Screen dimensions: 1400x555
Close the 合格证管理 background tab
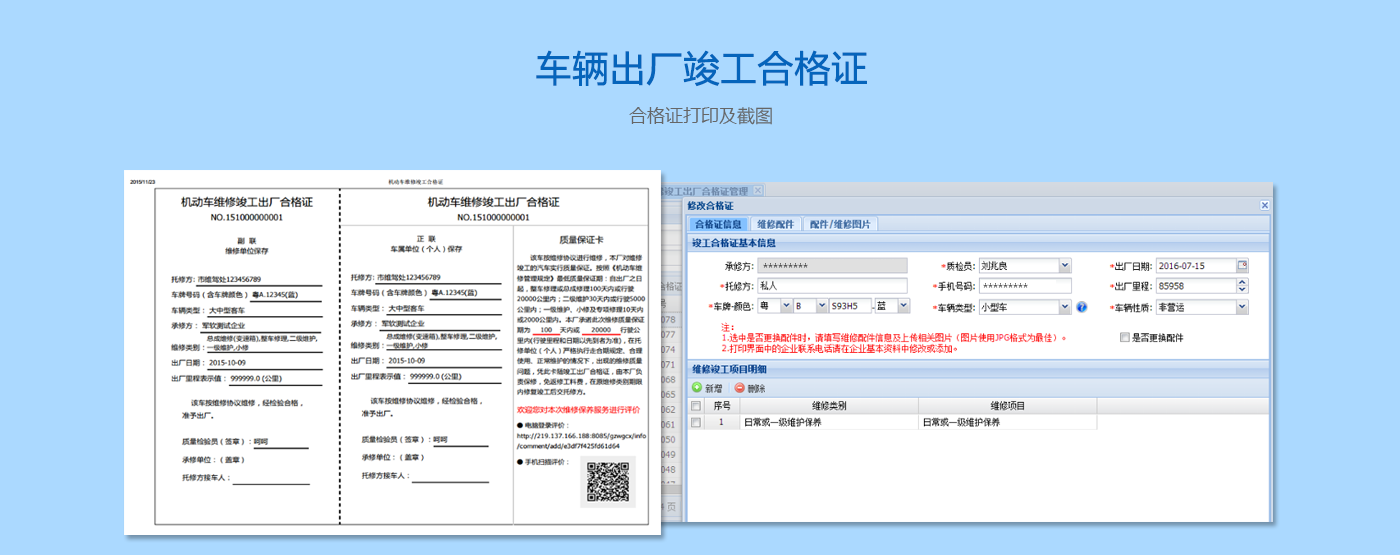(x=758, y=190)
